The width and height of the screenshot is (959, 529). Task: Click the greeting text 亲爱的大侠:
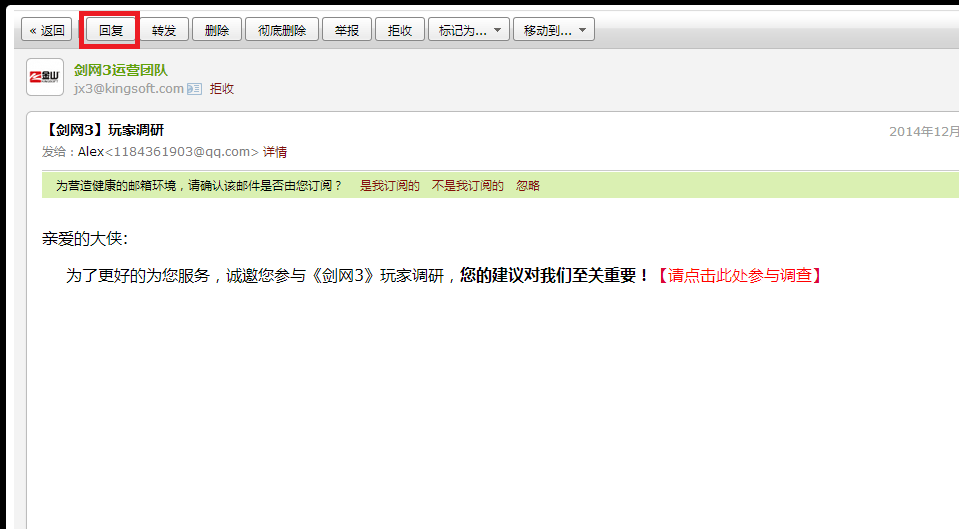[85, 239]
